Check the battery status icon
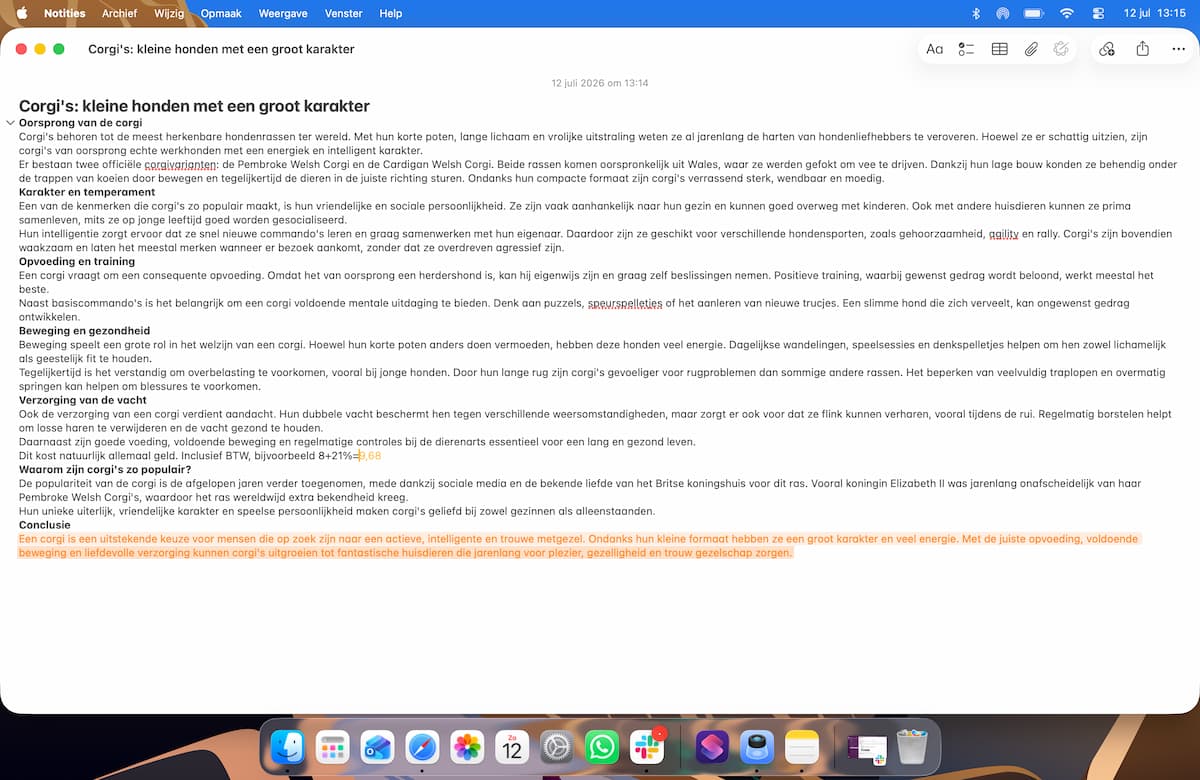 (x=1034, y=13)
